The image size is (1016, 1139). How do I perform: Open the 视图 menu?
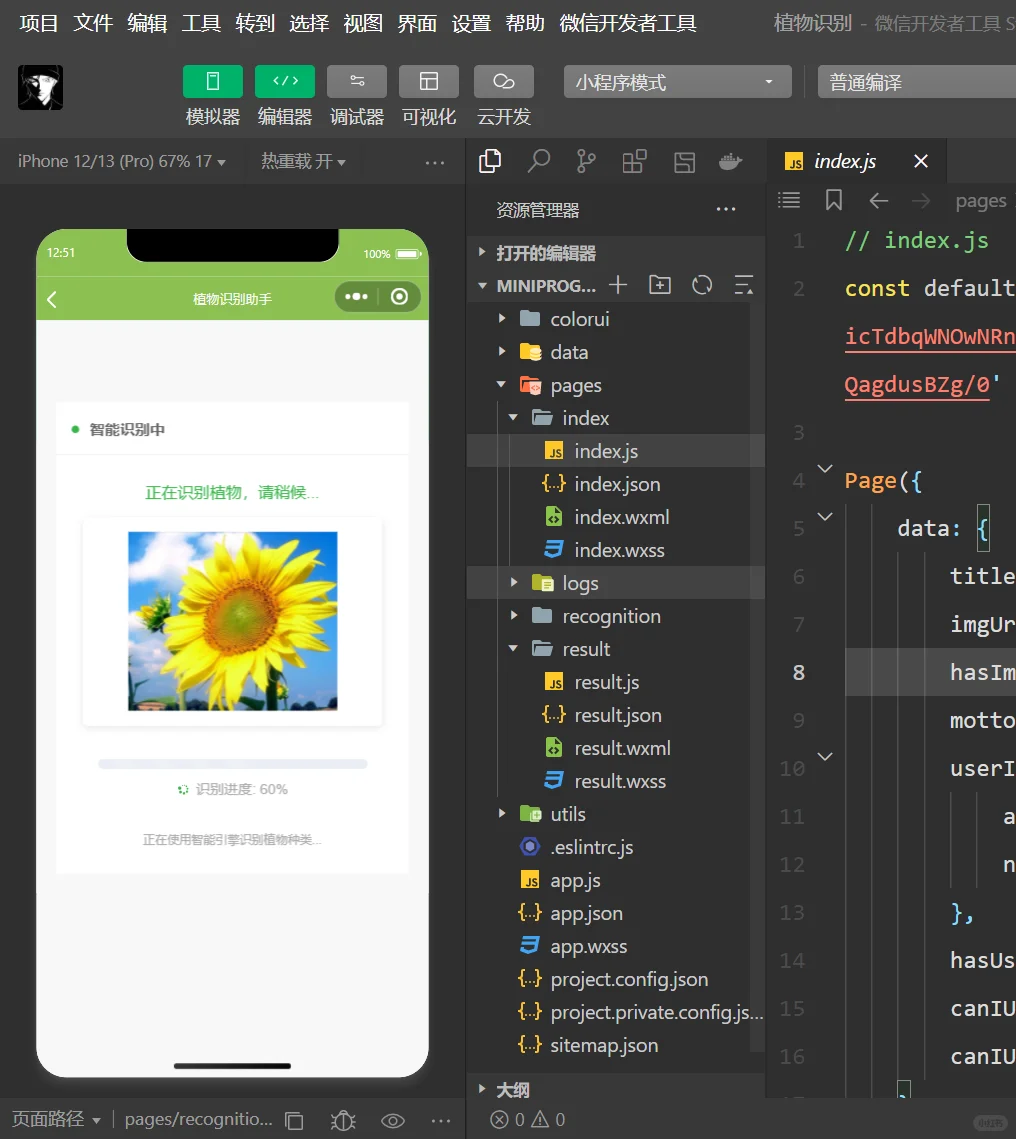pyautogui.click(x=363, y=23)
